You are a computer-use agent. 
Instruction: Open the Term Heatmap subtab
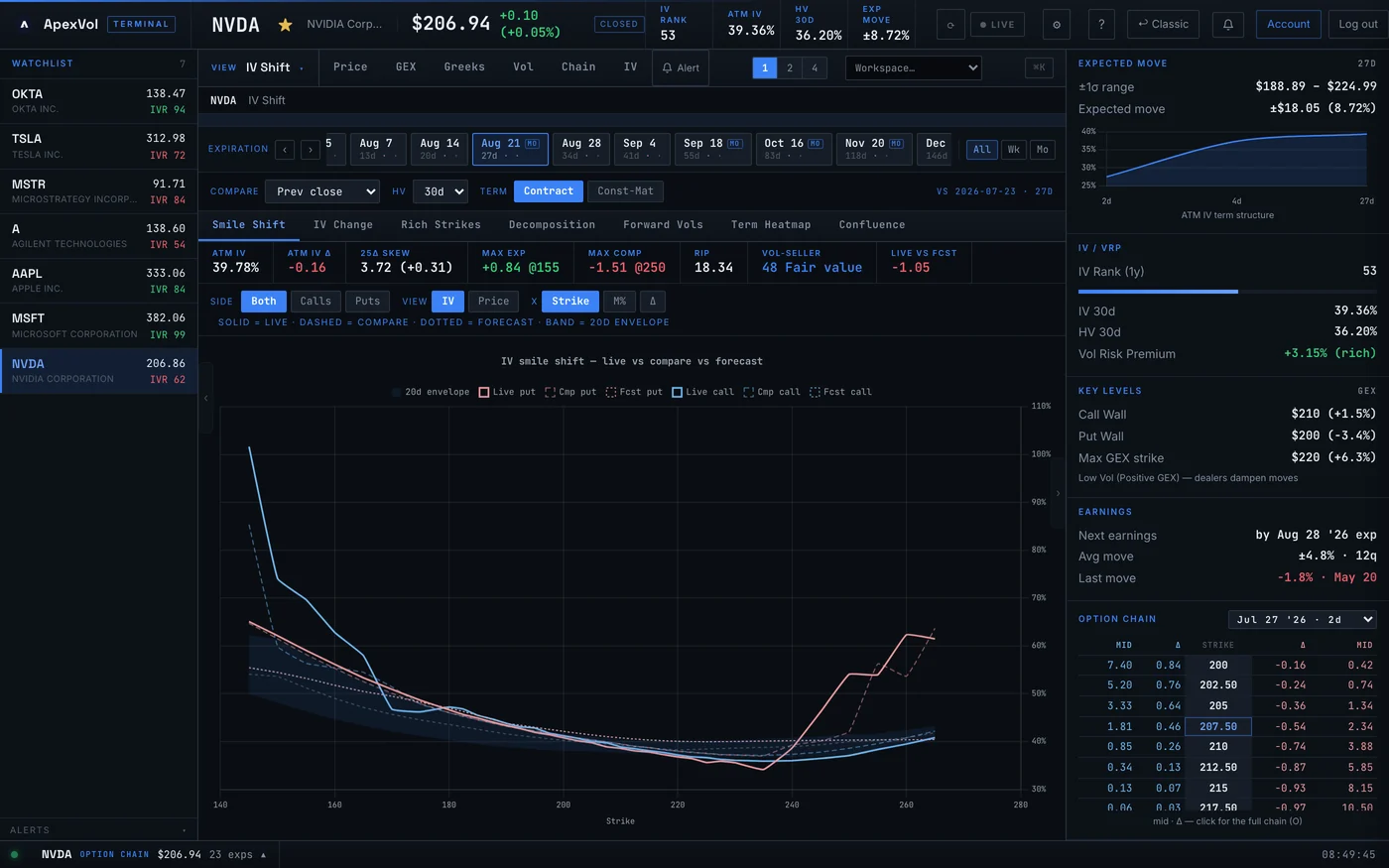pyautogui.click(x=771, y=225)
